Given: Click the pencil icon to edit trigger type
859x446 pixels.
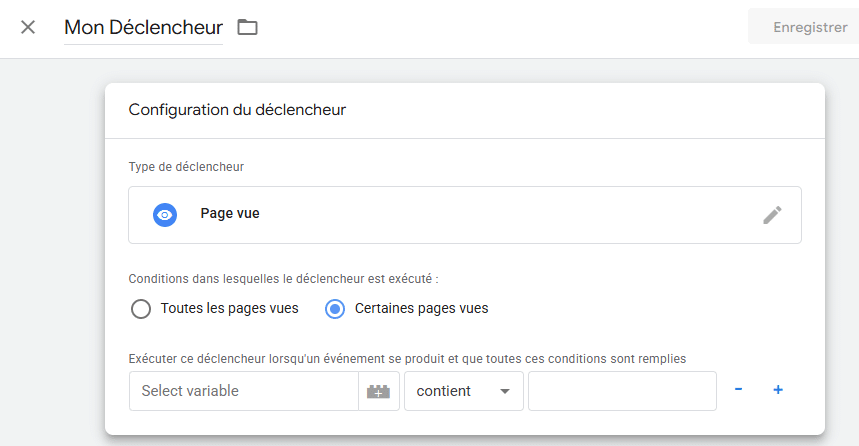Looking at the screenshot, I should pos(772,214).
